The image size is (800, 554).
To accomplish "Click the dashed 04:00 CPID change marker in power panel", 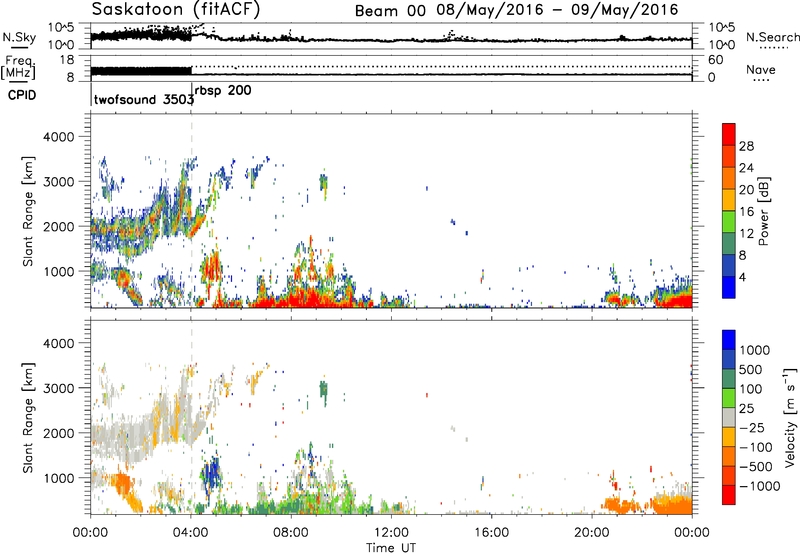I will tap(191, 210).
